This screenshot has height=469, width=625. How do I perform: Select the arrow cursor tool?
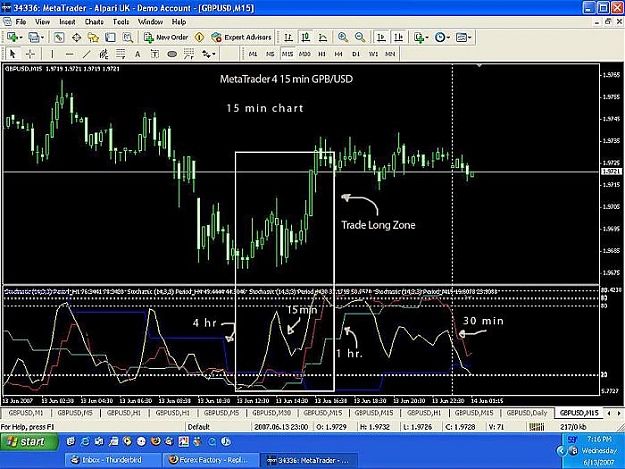pos(13,54)
